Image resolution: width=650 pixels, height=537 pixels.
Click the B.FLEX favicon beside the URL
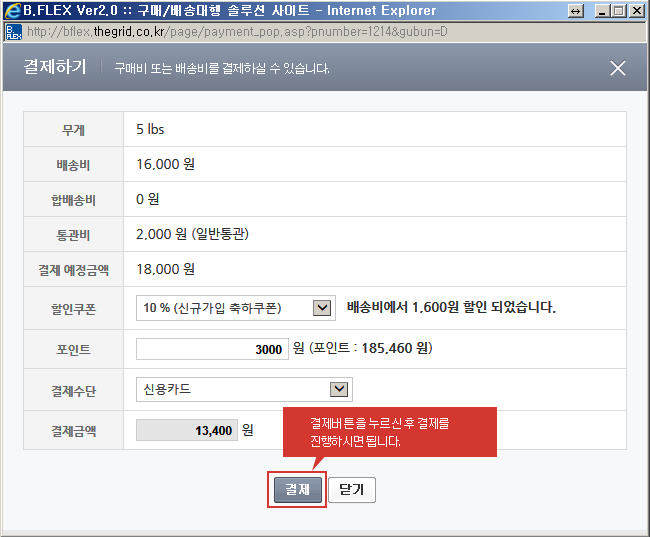pos(13,31)
